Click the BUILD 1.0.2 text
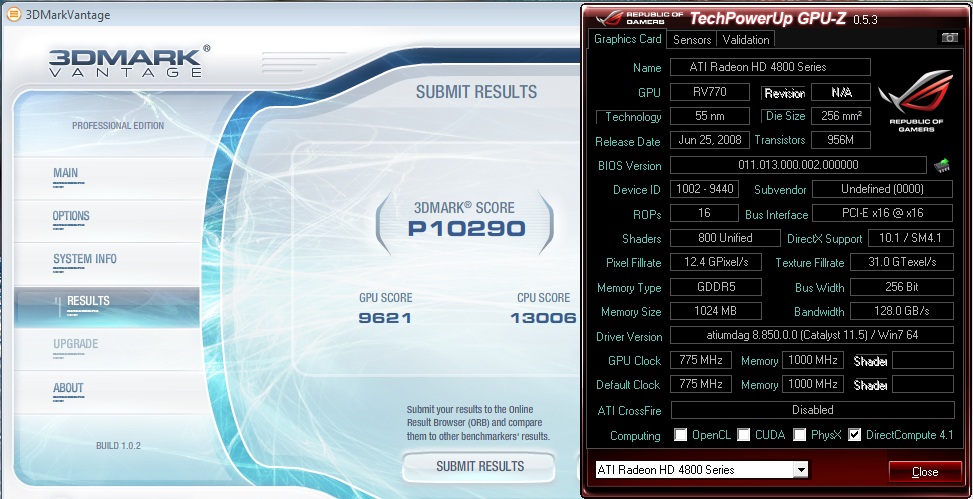The width and height of the screenshot is (973, 499). (118, 446)
